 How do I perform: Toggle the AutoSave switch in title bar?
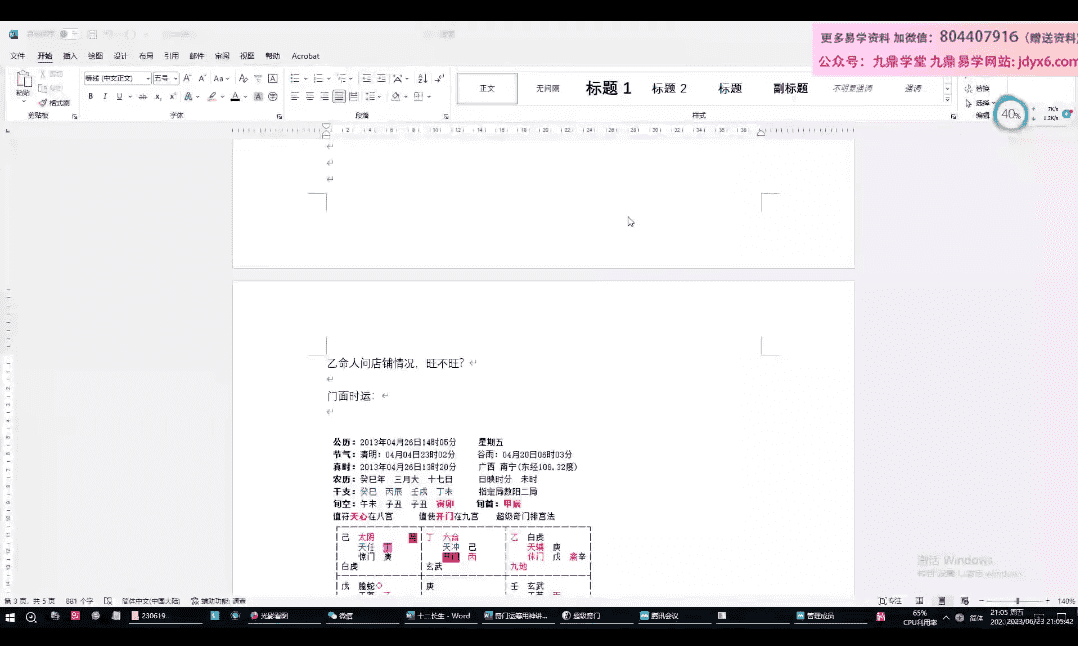click(x=67, y=34)
